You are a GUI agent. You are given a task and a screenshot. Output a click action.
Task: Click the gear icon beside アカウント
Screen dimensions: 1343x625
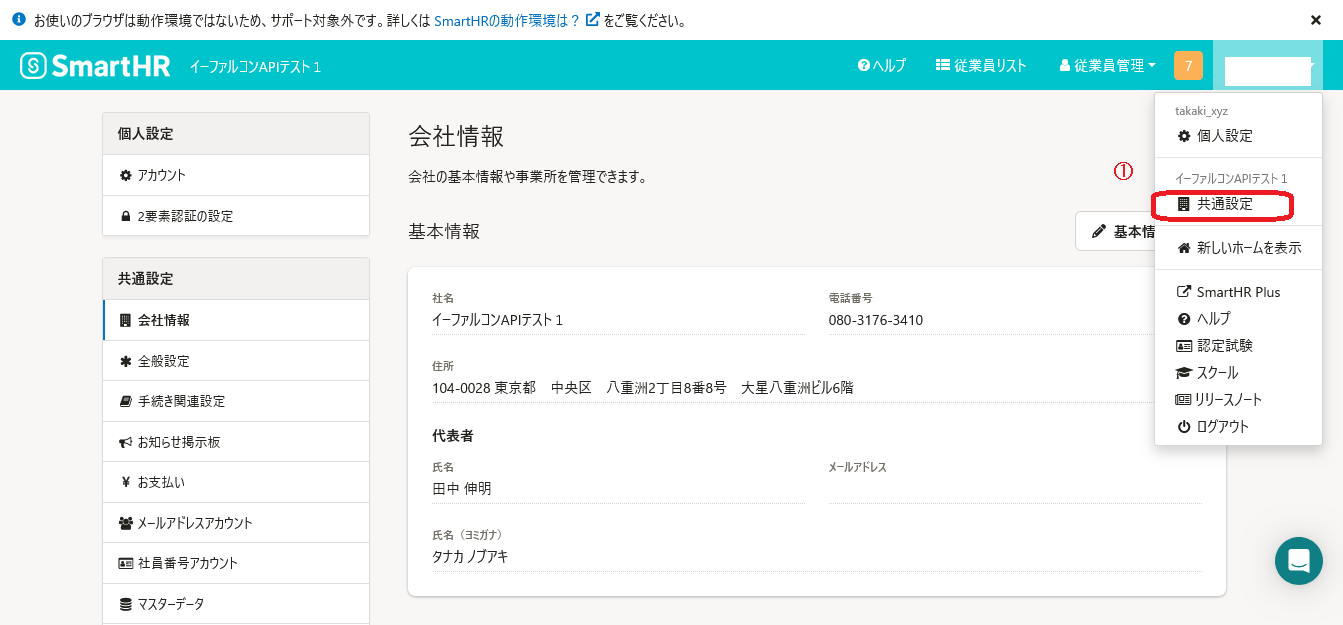125,175
